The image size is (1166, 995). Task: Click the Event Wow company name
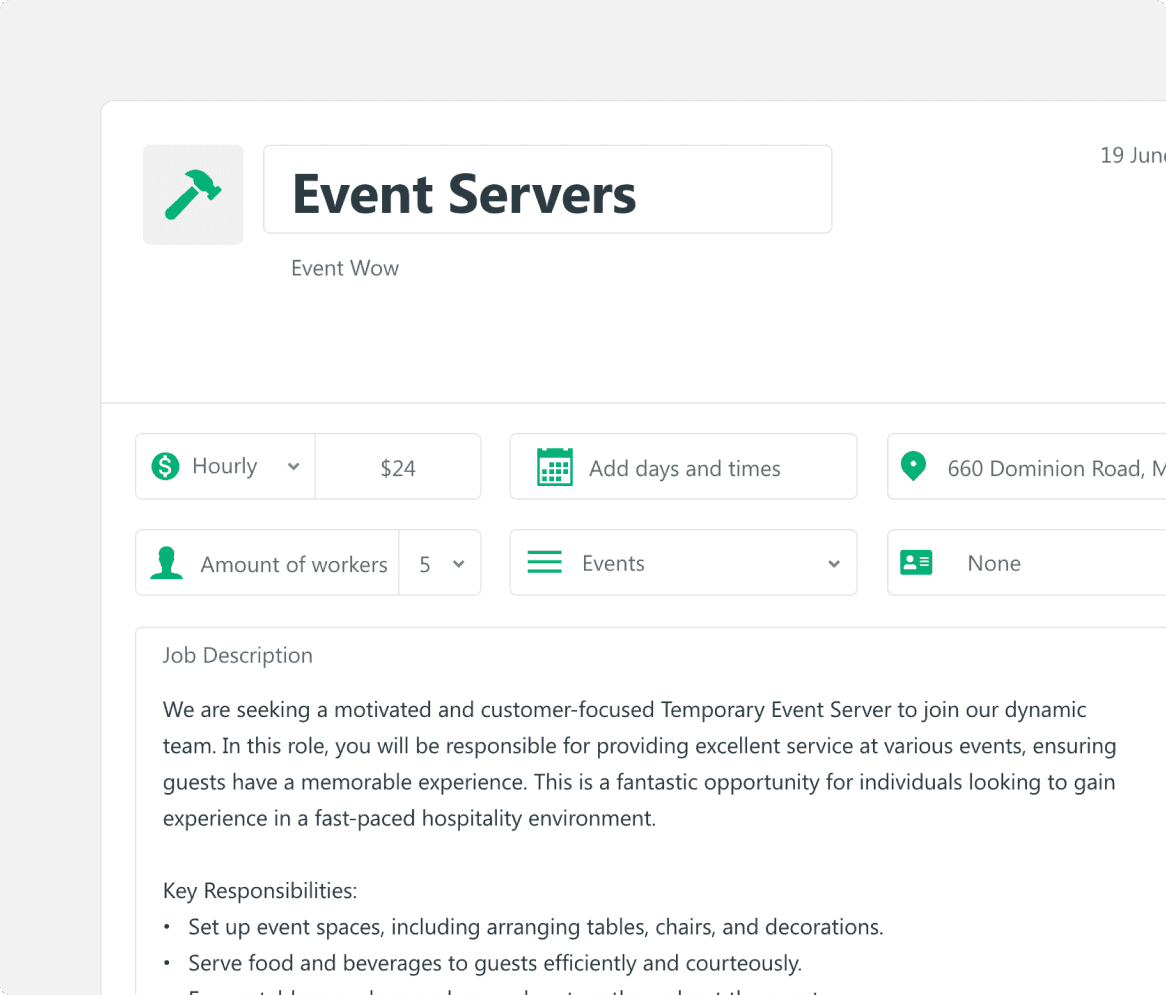click(345, 268)
